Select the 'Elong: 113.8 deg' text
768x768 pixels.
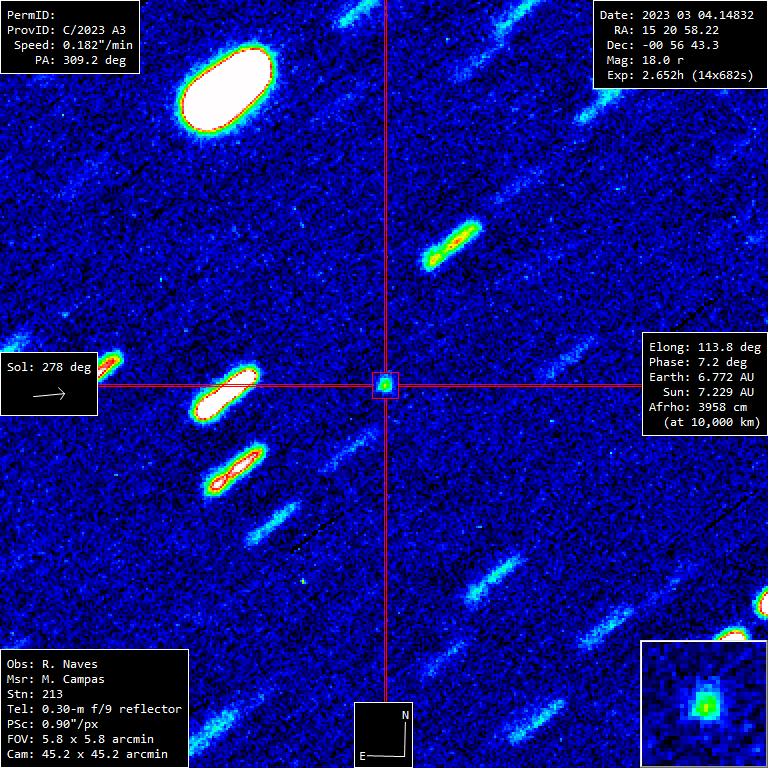pos(705,347)
